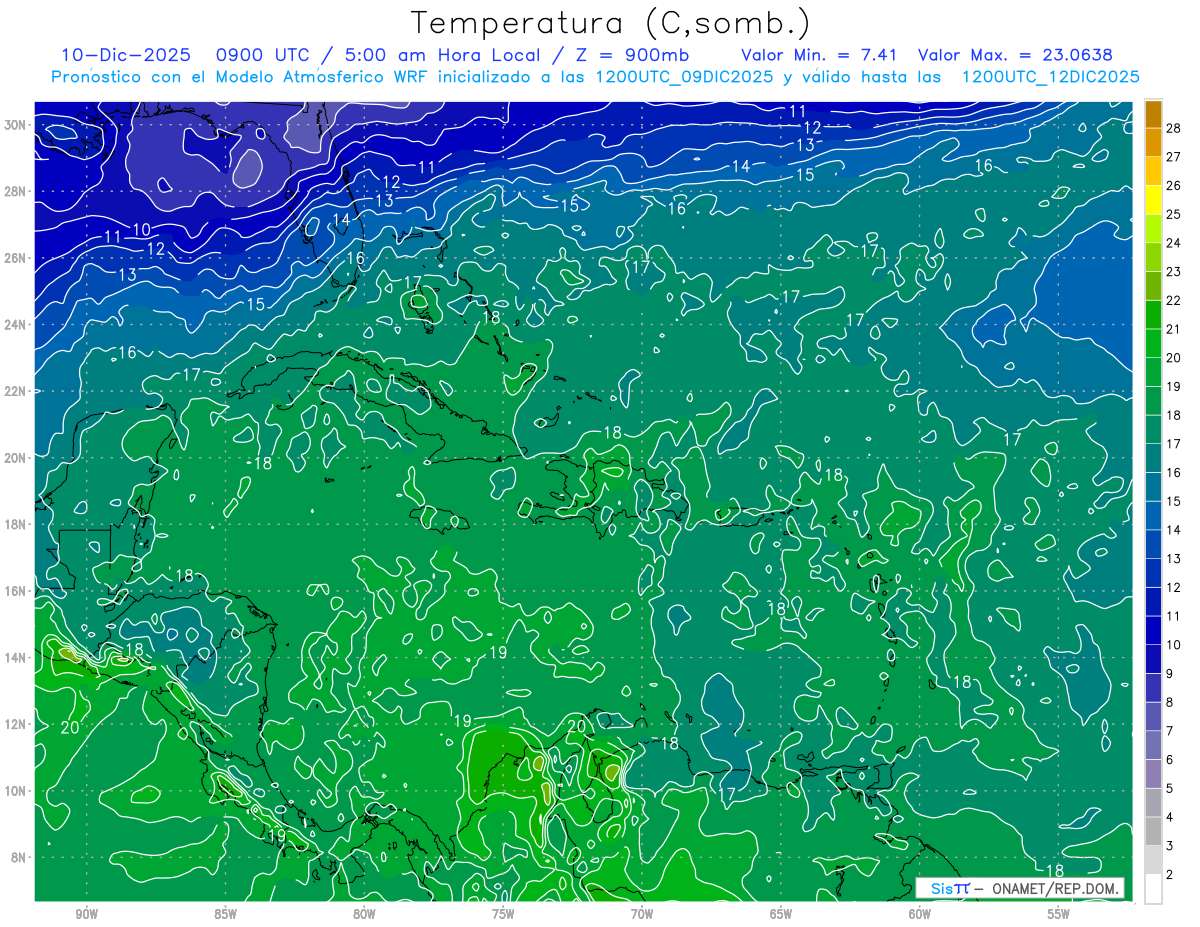Image resolution: width=1200 pixels, height=927 pixels.
Task: Click "5:00 am Hora Local" text
Action: [445, 55]
